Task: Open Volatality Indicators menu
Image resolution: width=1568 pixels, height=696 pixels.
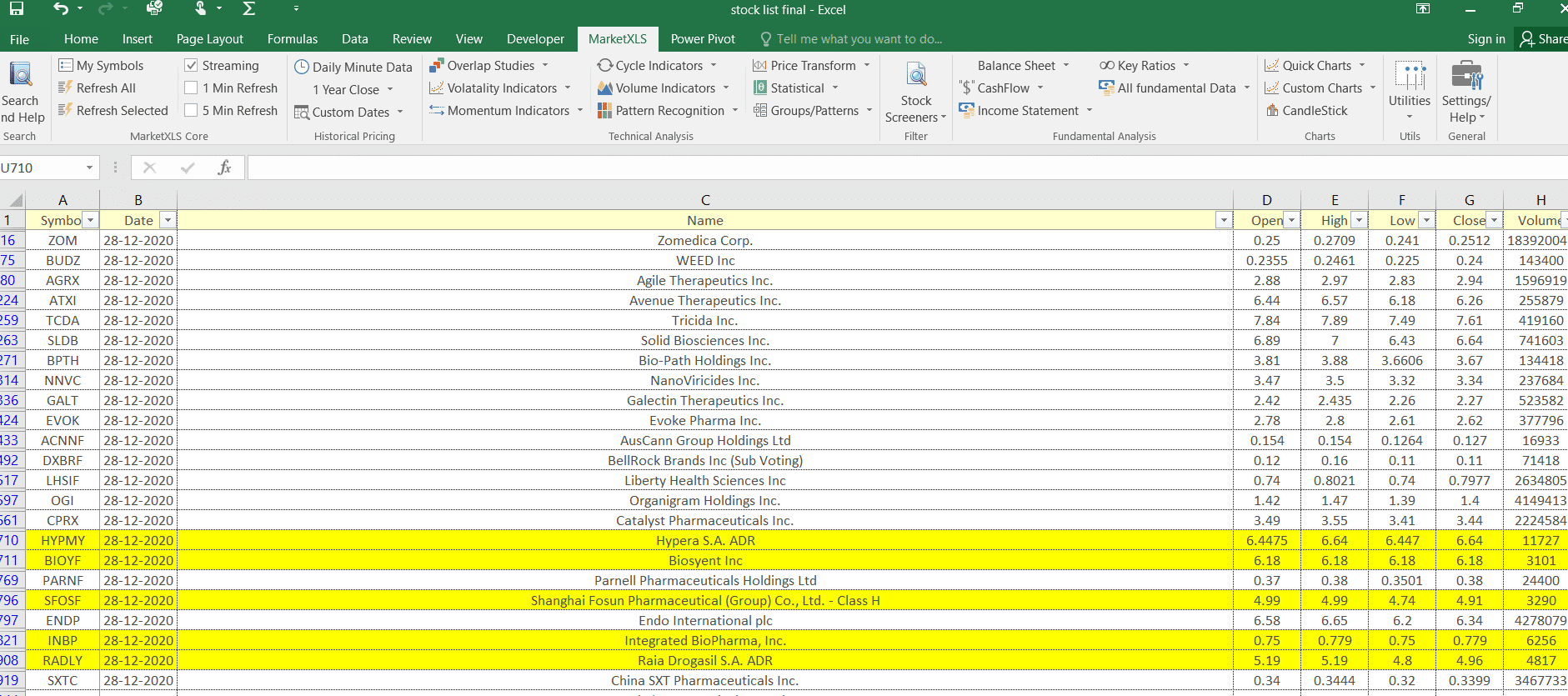Action: 500,88
